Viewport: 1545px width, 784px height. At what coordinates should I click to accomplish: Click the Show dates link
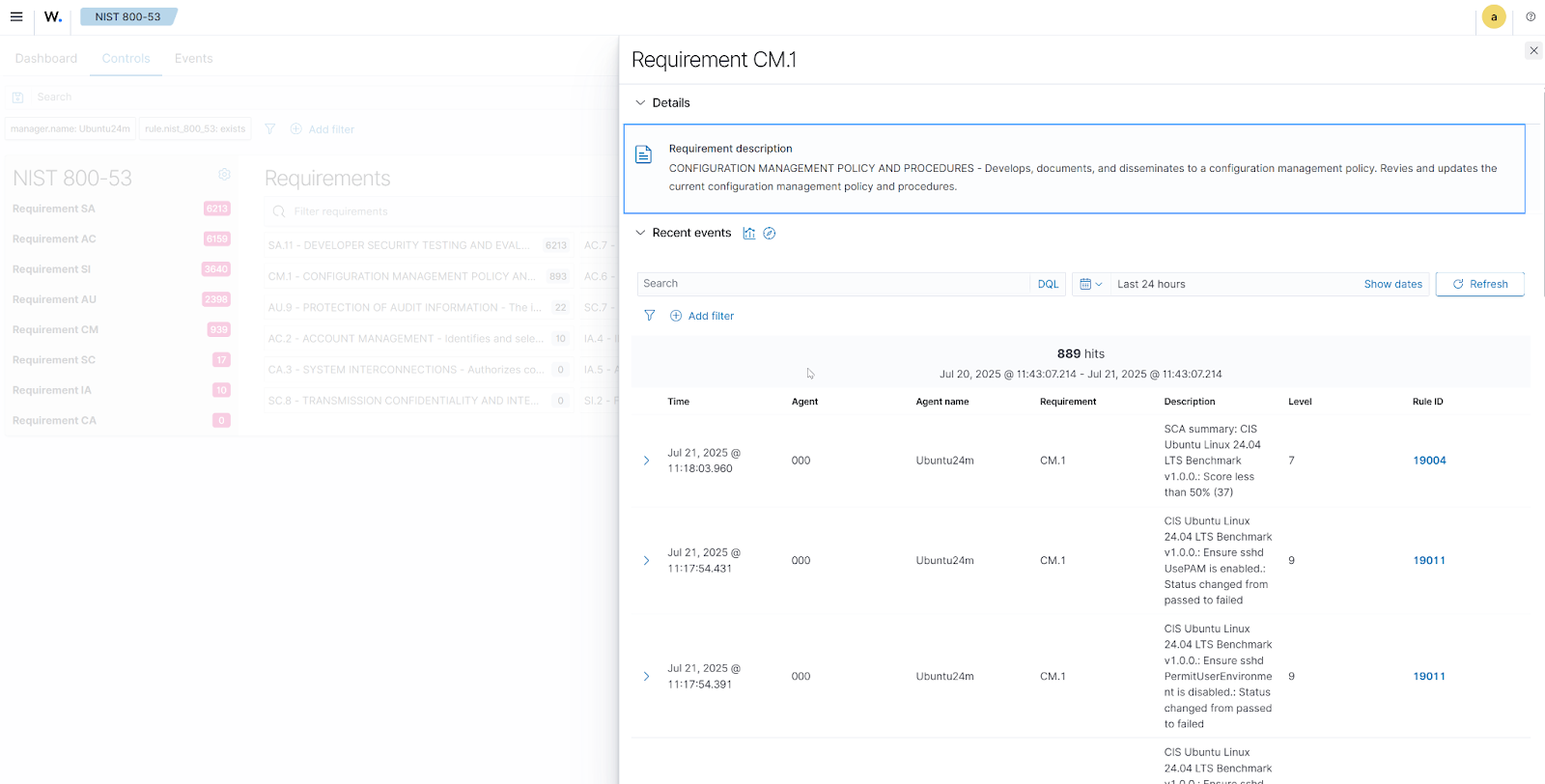[1392, 284]
